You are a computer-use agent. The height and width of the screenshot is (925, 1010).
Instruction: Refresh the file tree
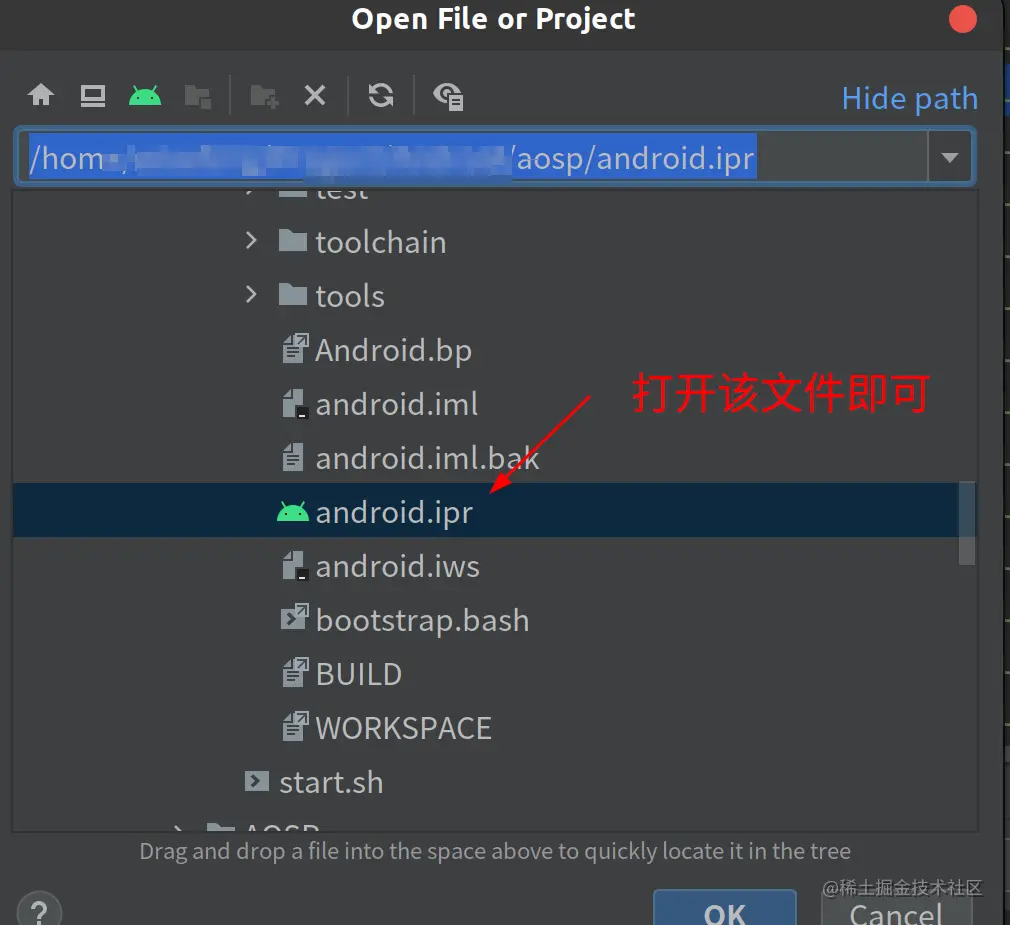tap(381, 95)
